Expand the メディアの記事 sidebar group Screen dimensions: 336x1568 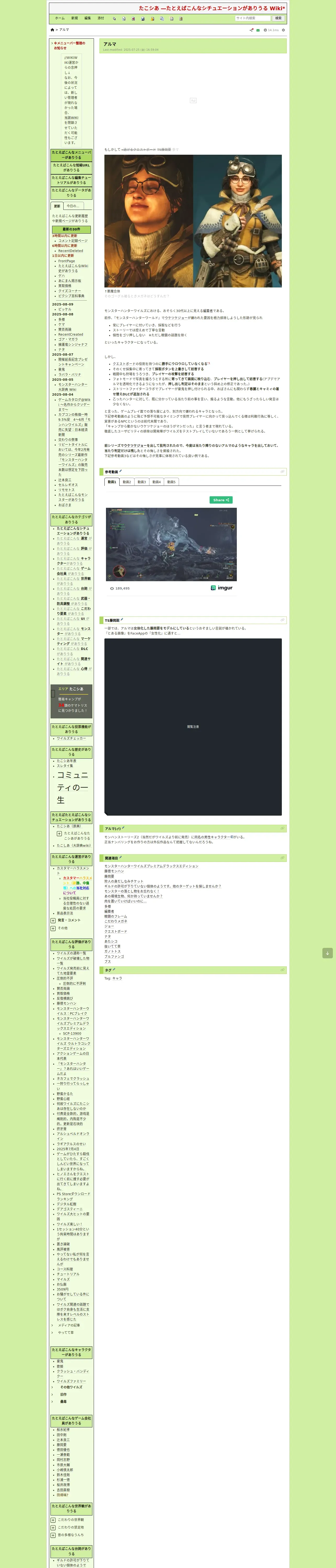click(x=52, y=1325)
